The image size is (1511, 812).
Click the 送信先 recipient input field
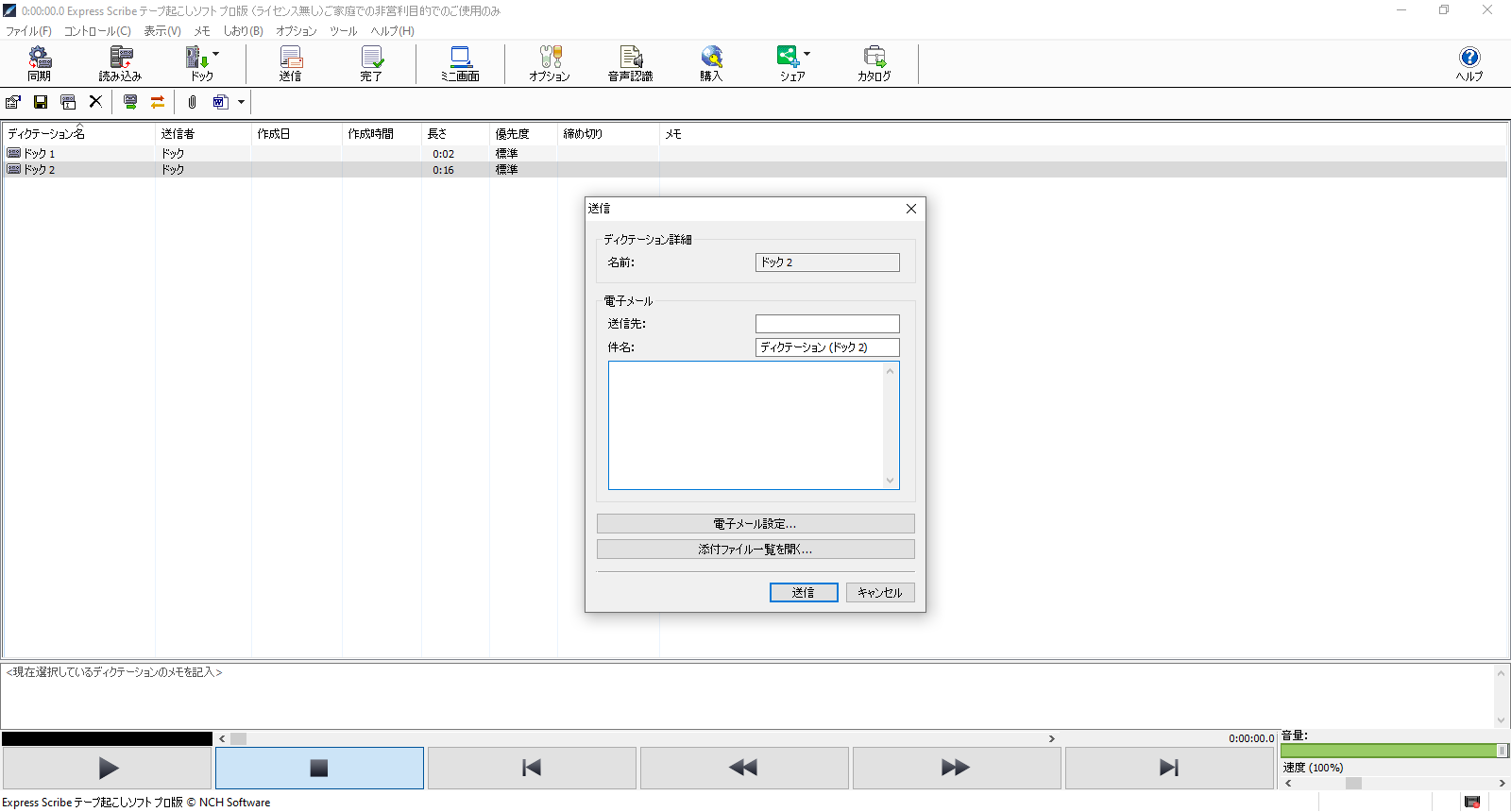(x=827, y=324)
